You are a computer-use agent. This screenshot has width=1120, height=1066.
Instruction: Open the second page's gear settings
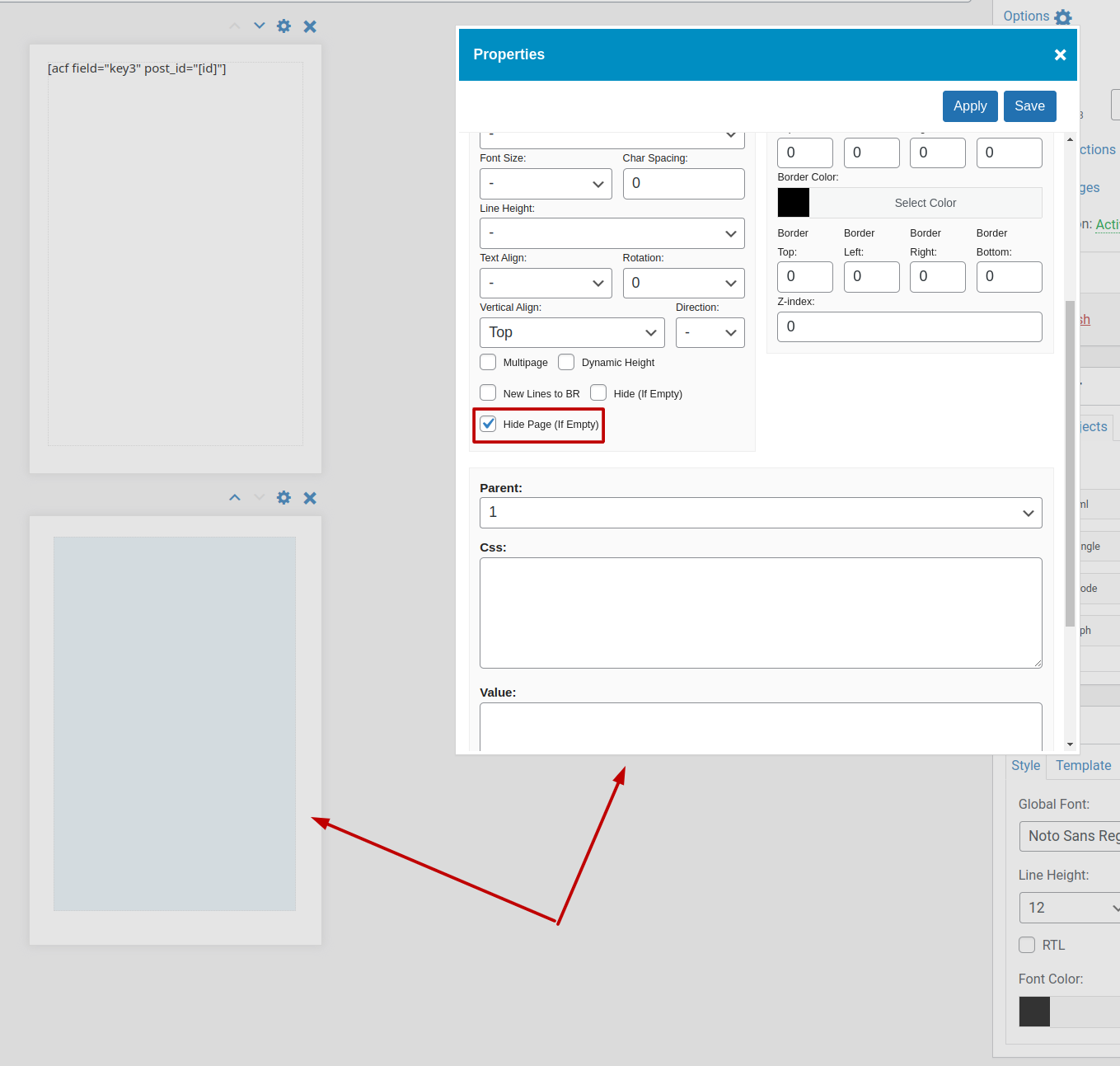pyautogui.click(x=284, y=498)
